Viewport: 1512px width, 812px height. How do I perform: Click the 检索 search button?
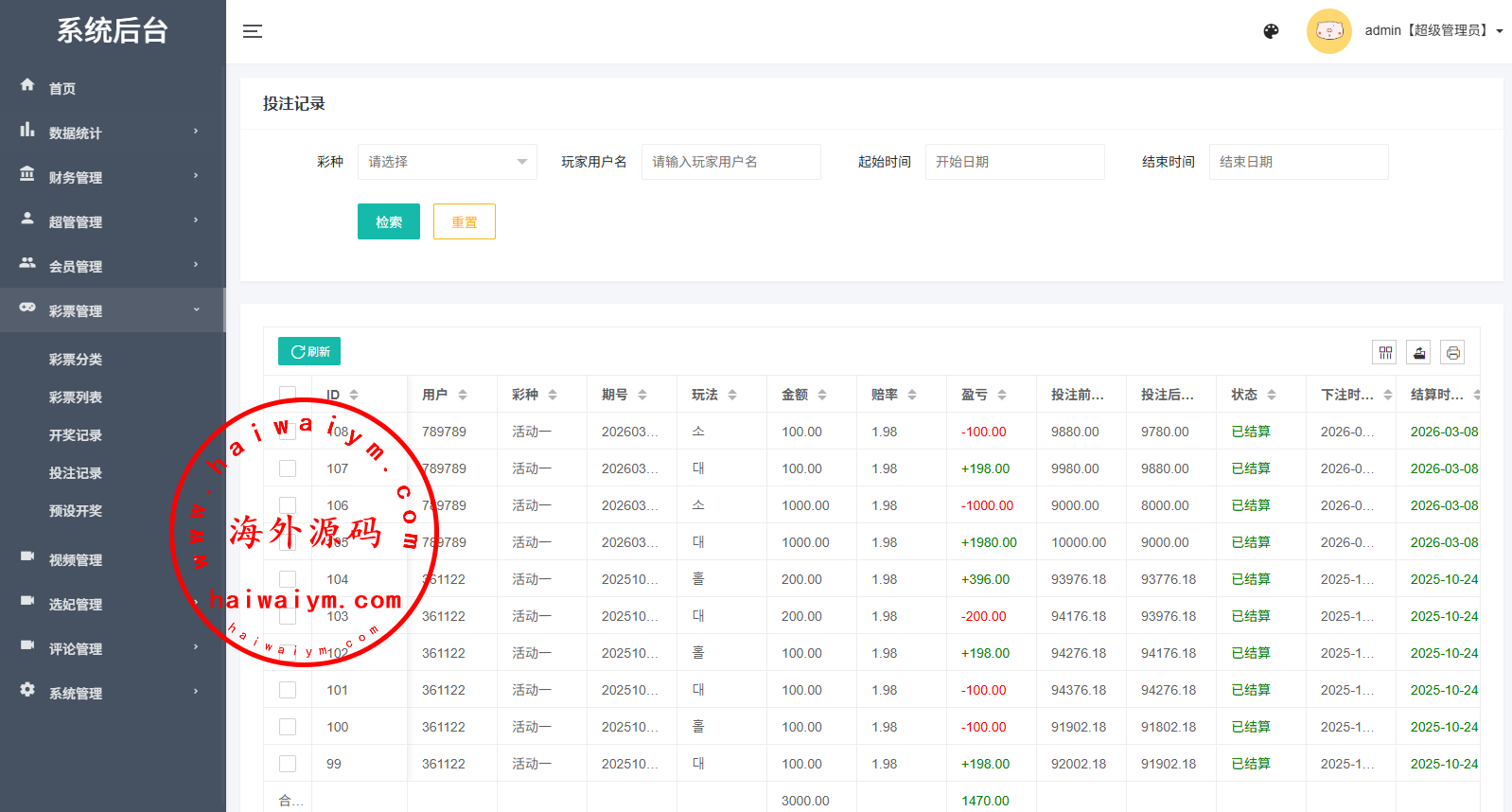tap(388, 221)
